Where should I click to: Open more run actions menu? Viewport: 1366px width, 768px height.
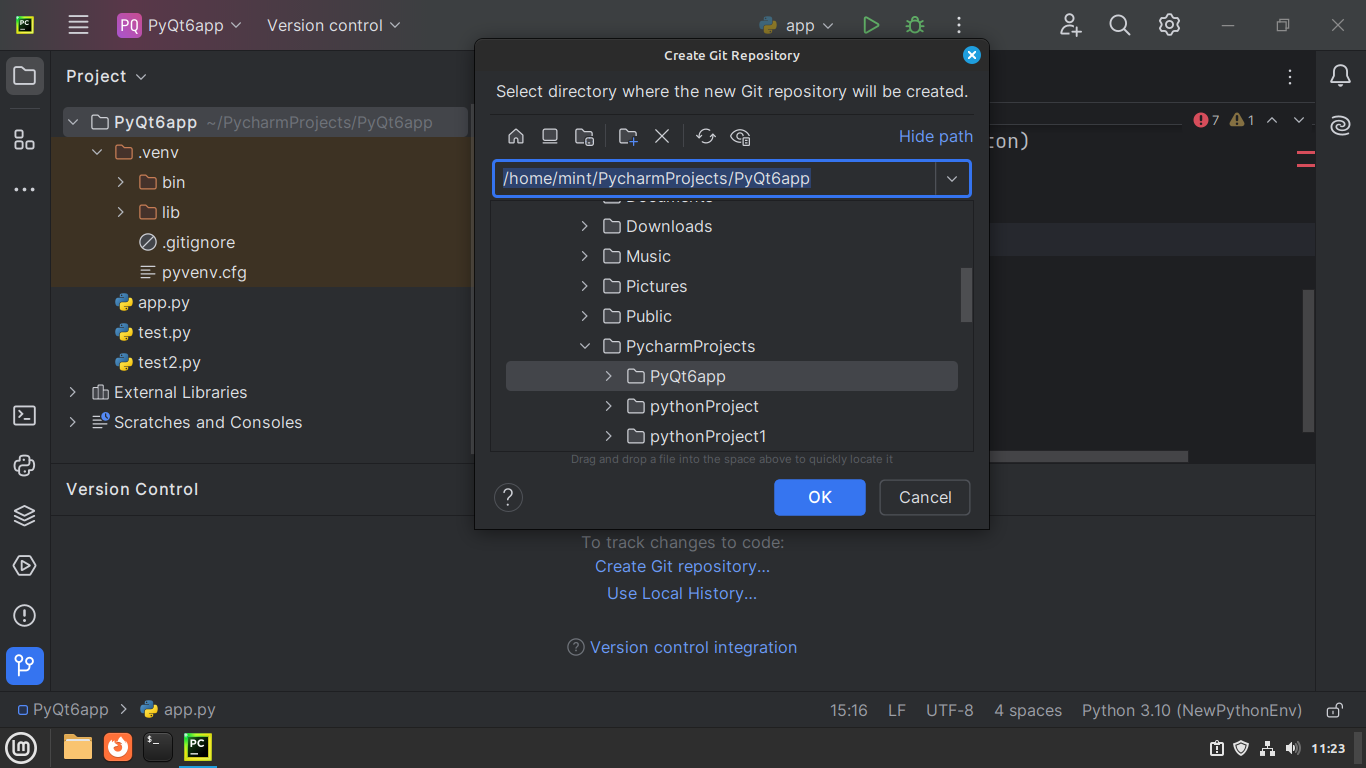[958, 25]
